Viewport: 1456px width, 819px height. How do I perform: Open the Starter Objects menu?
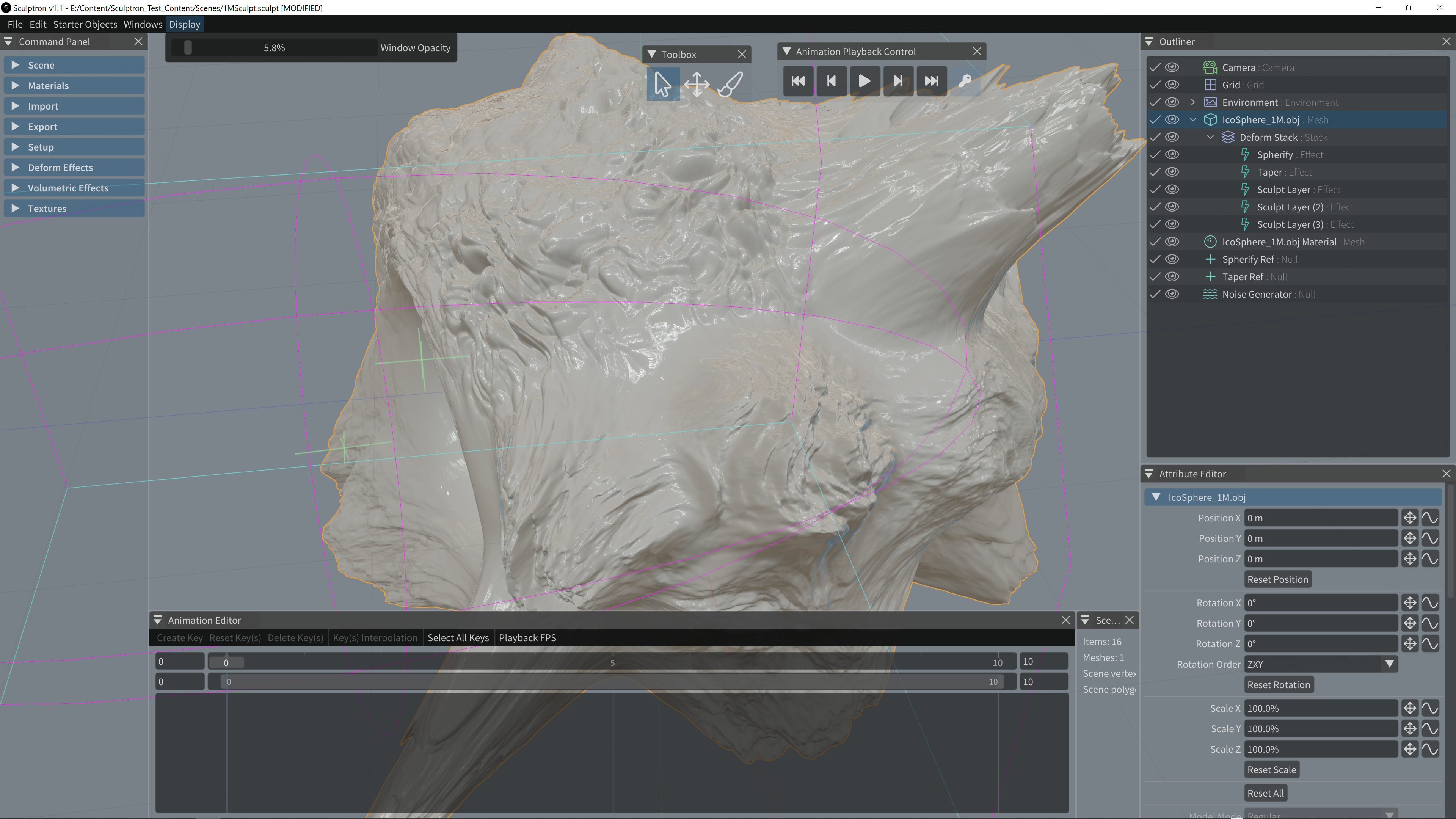click(x=85, y=24)
